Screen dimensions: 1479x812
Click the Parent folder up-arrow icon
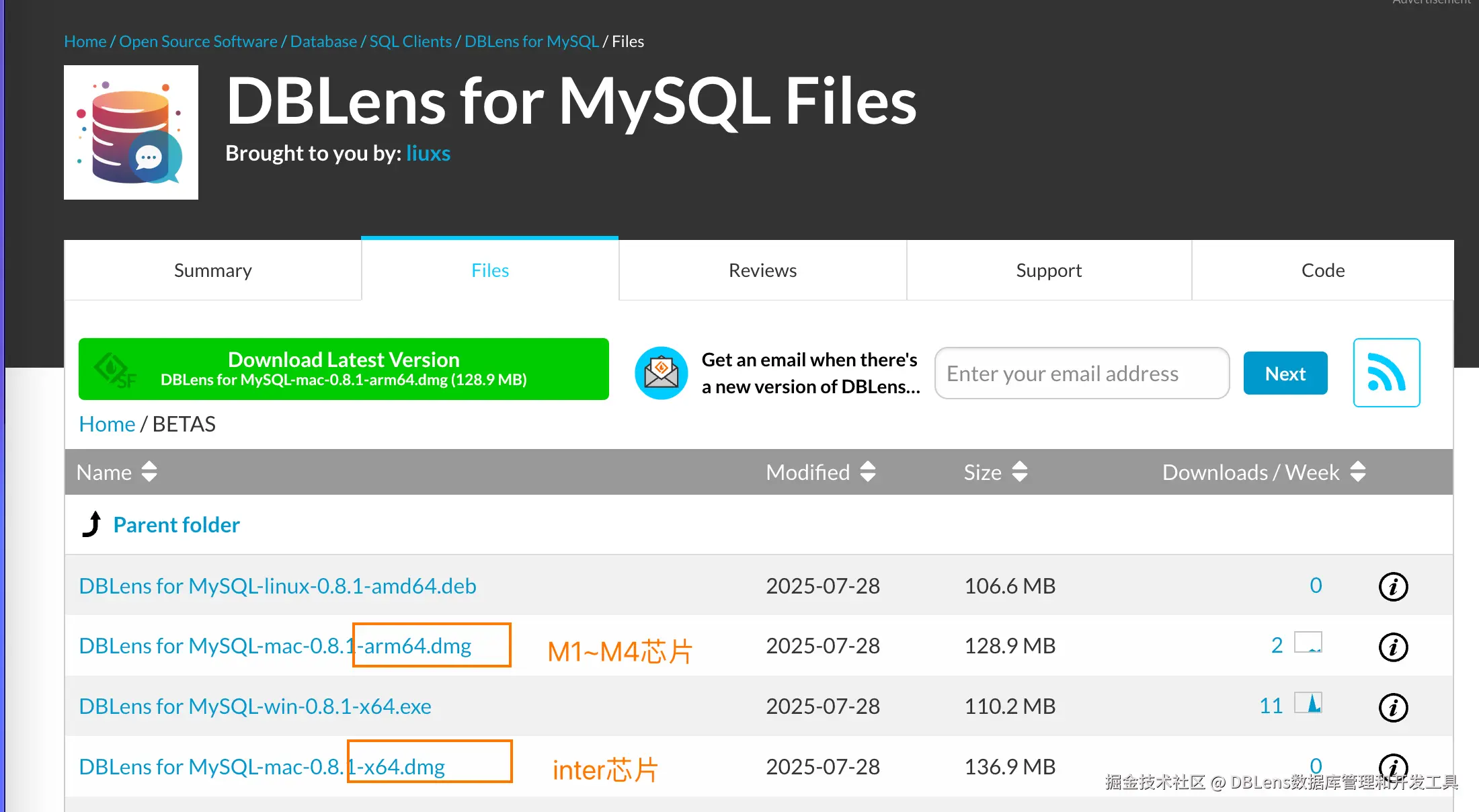click(x=92, y=524)
